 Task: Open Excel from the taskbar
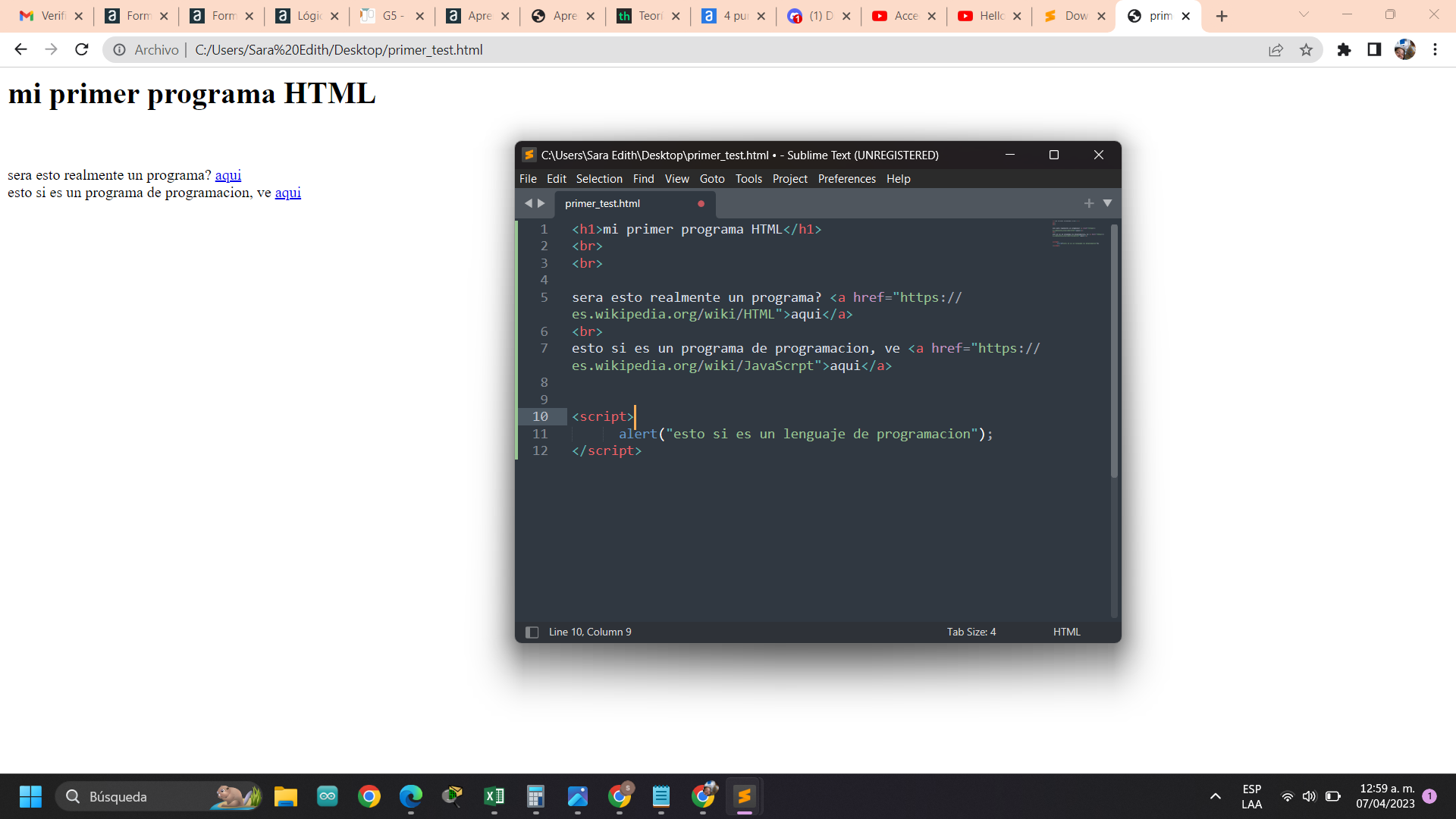pyautogui.click(x=494, y=796)
